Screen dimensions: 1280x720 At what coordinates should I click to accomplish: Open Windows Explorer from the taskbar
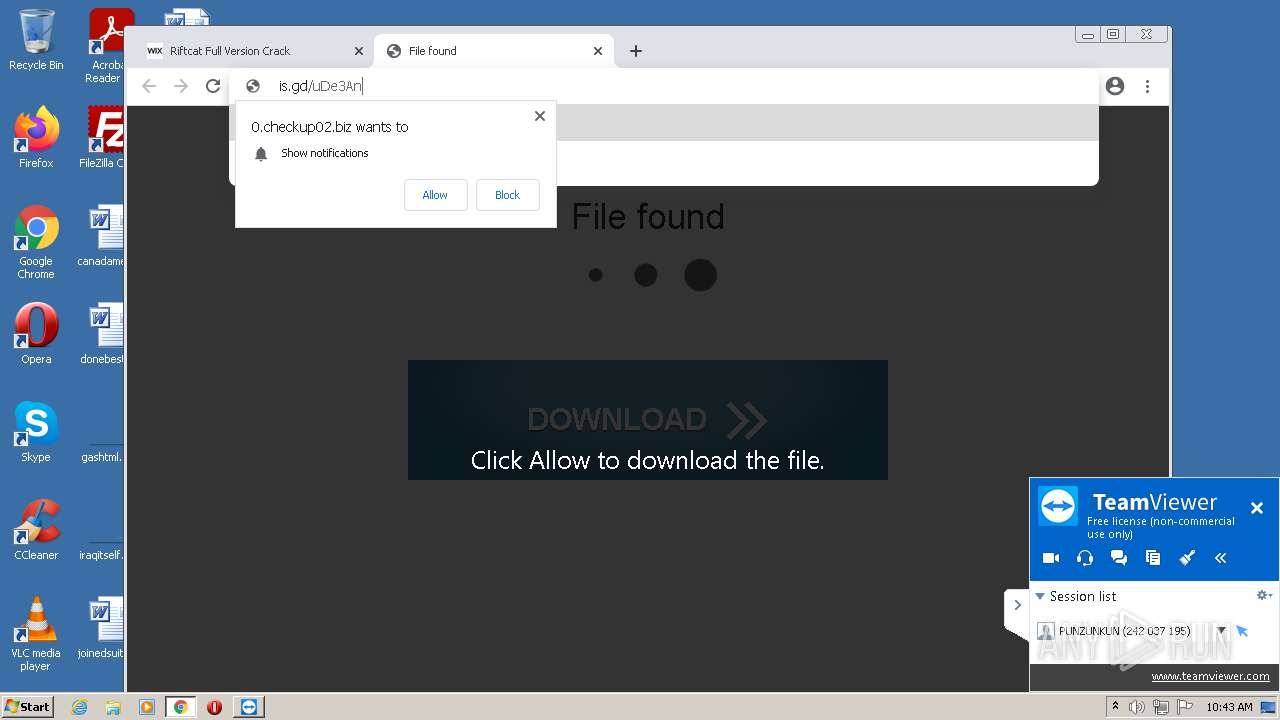pos(113,707)
